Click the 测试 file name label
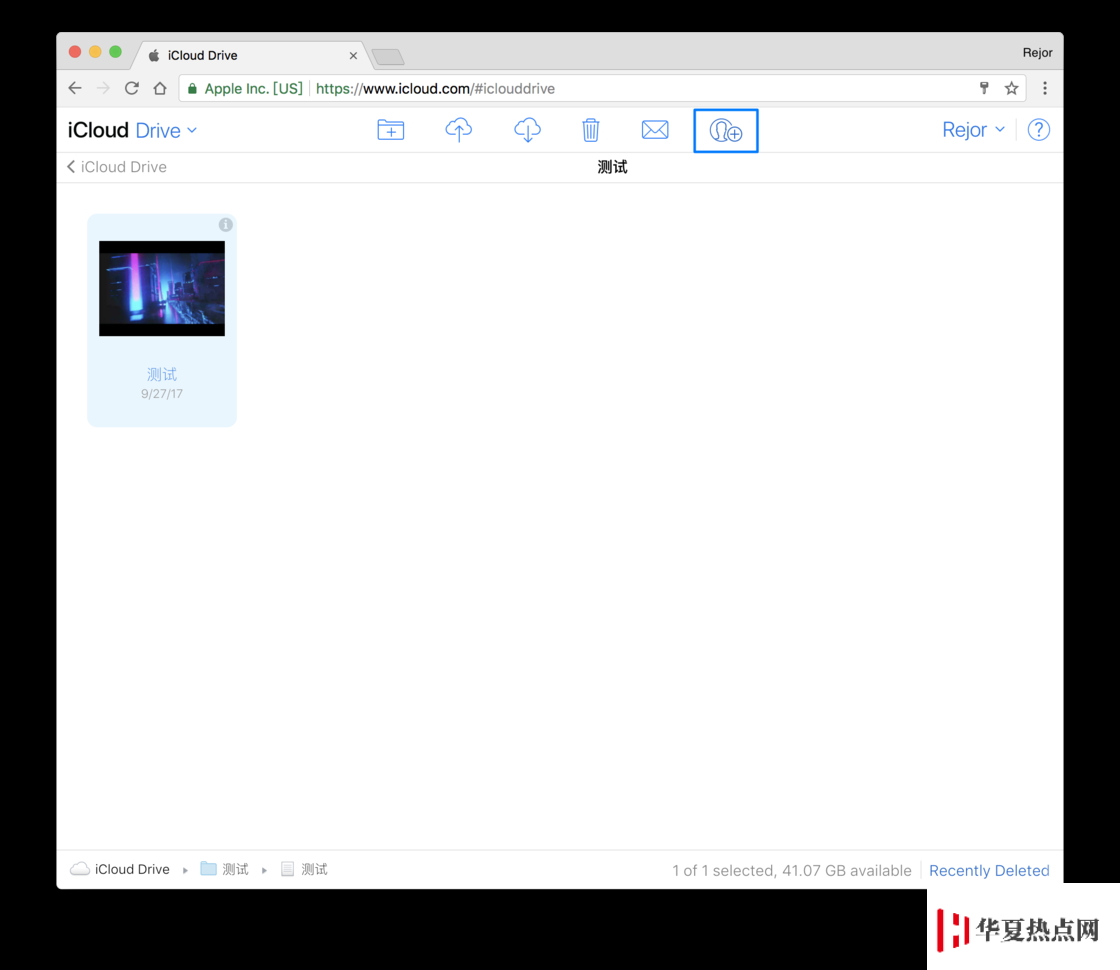The image size is (1120, 970). 162,374
